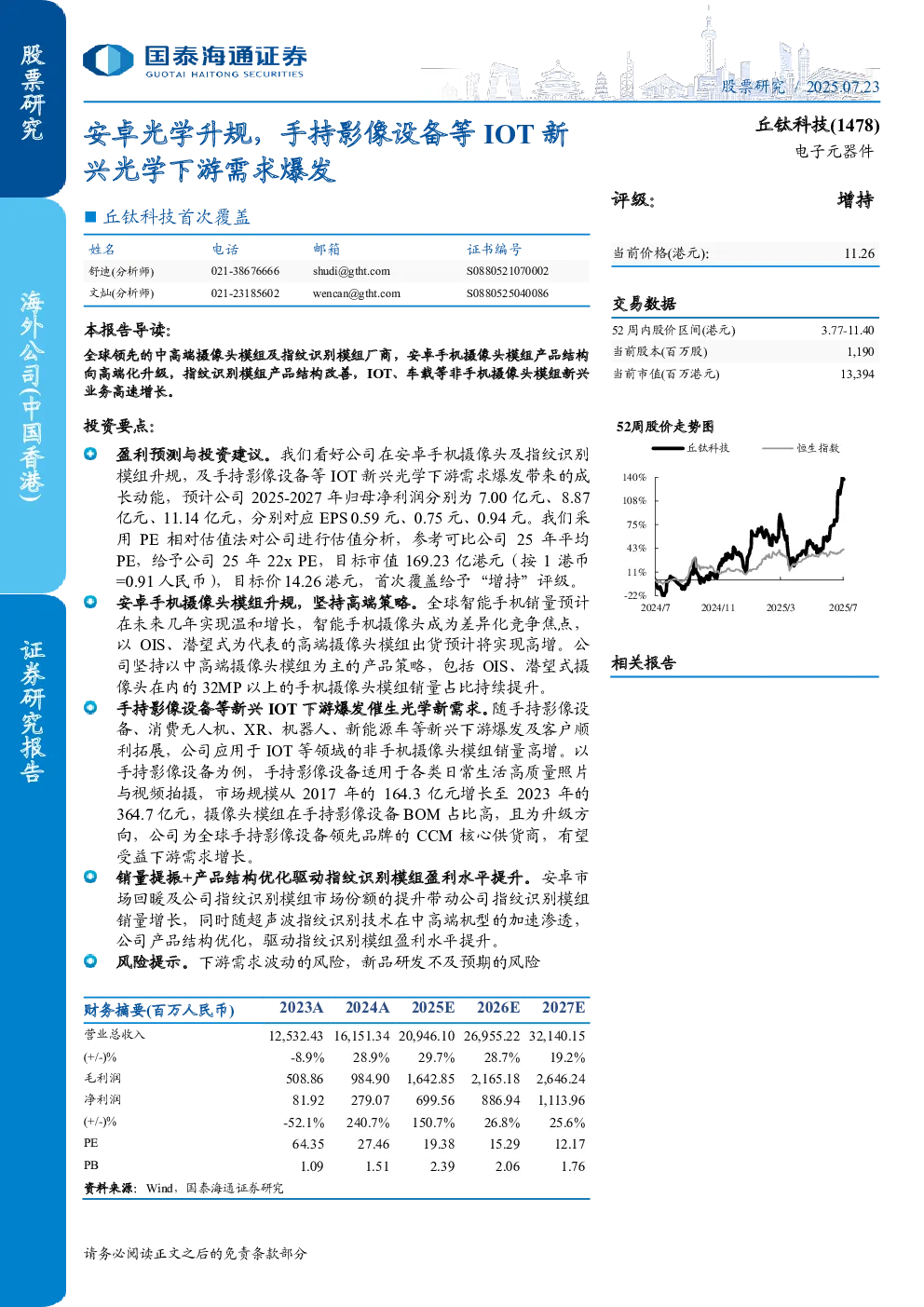The height and width of the screenshot is (1307, 924).
Task: Click the source note 资料来源 Wind
Action: (183, 1188)
